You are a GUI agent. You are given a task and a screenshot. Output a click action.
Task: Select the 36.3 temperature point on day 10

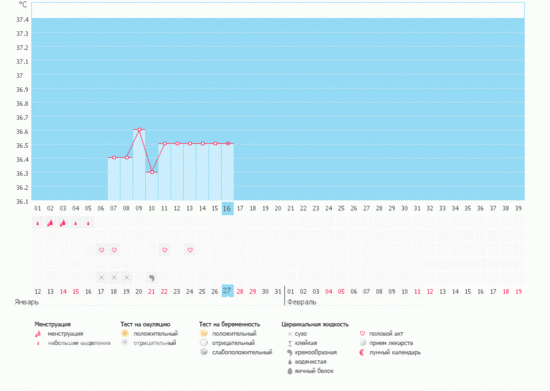(152, 172)
